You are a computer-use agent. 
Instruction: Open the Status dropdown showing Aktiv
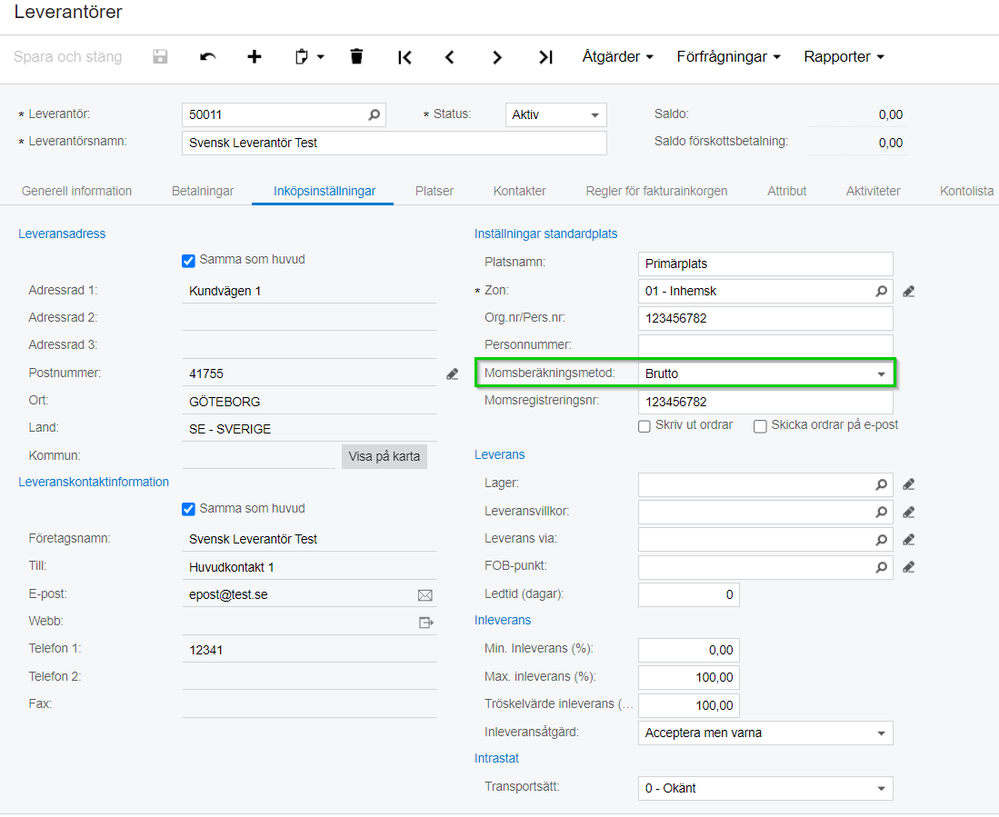(x=556, y=115)
